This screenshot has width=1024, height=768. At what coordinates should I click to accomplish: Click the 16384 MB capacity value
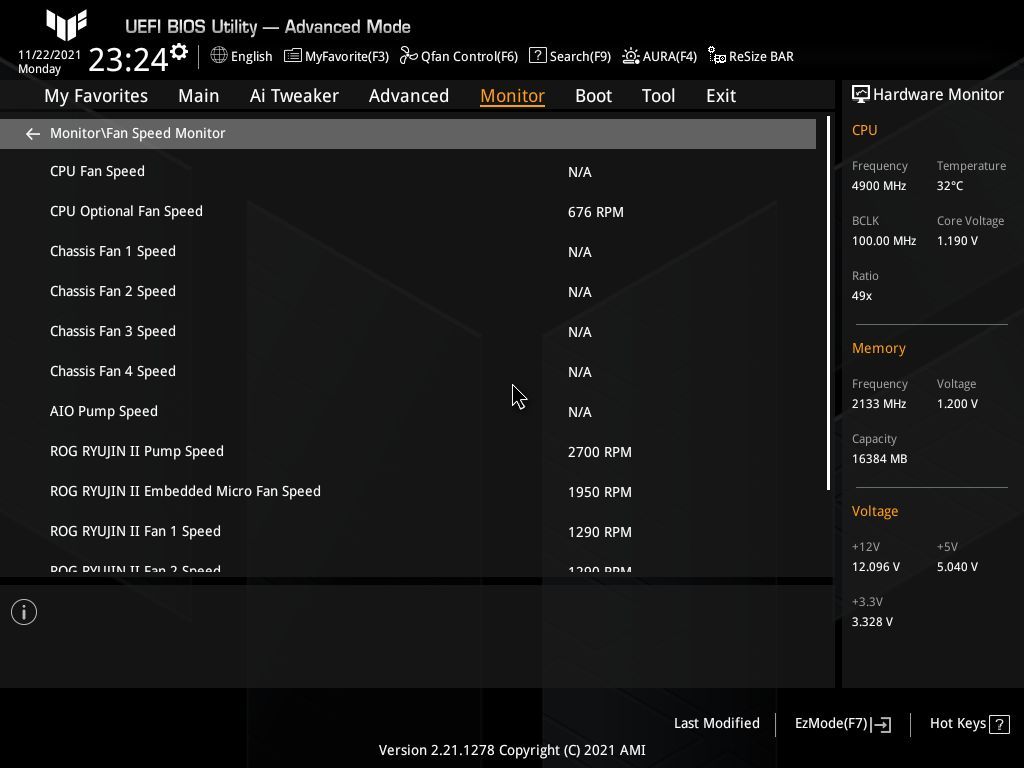879,459
